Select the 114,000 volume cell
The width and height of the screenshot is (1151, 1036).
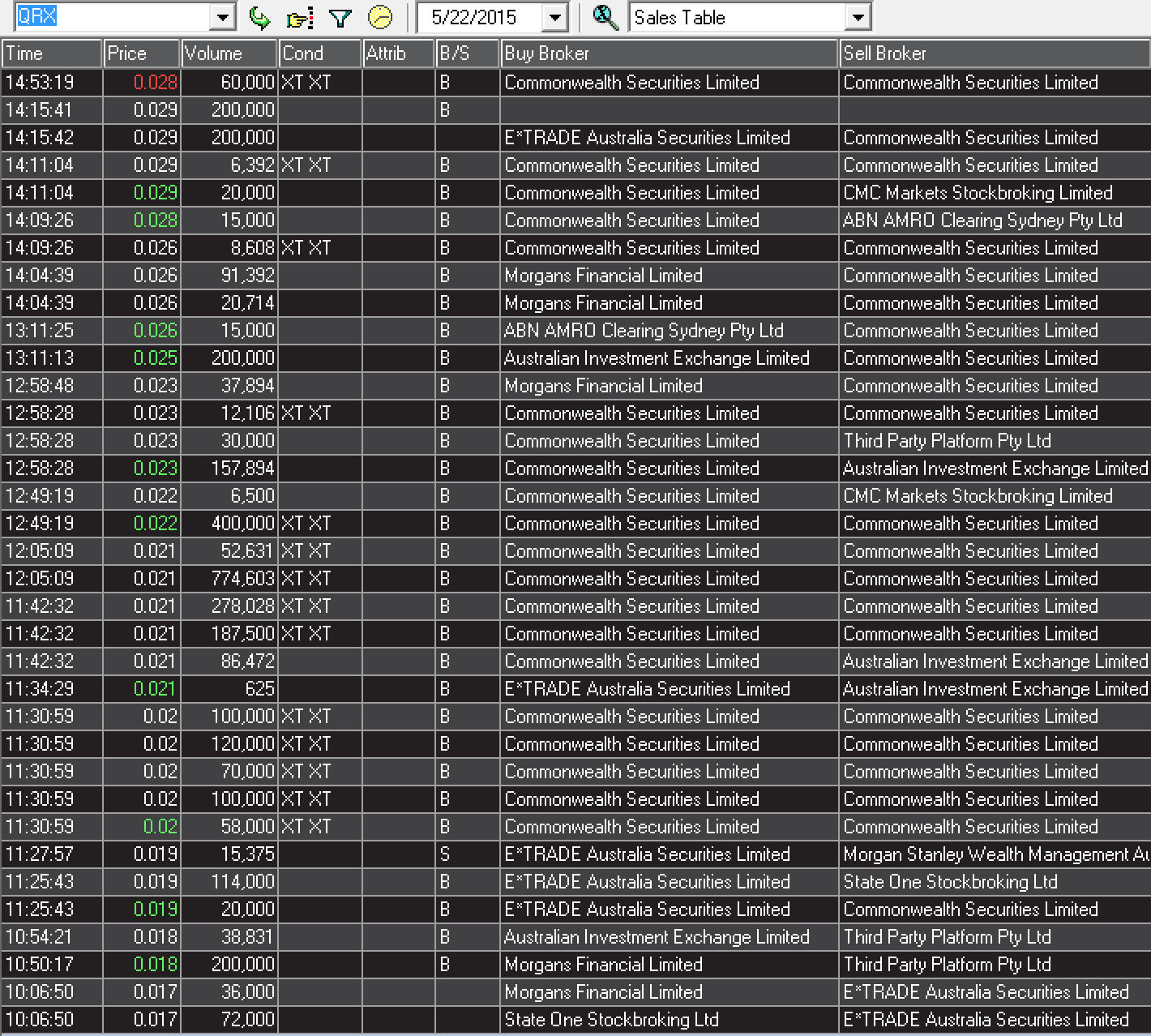[x=229, y=882]
